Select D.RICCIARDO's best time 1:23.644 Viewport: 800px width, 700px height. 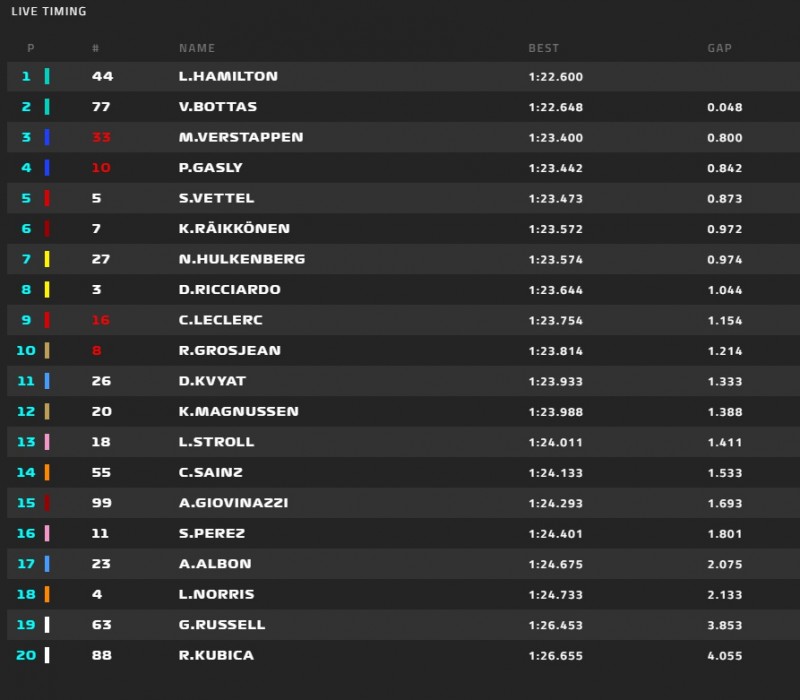[556, 290]
